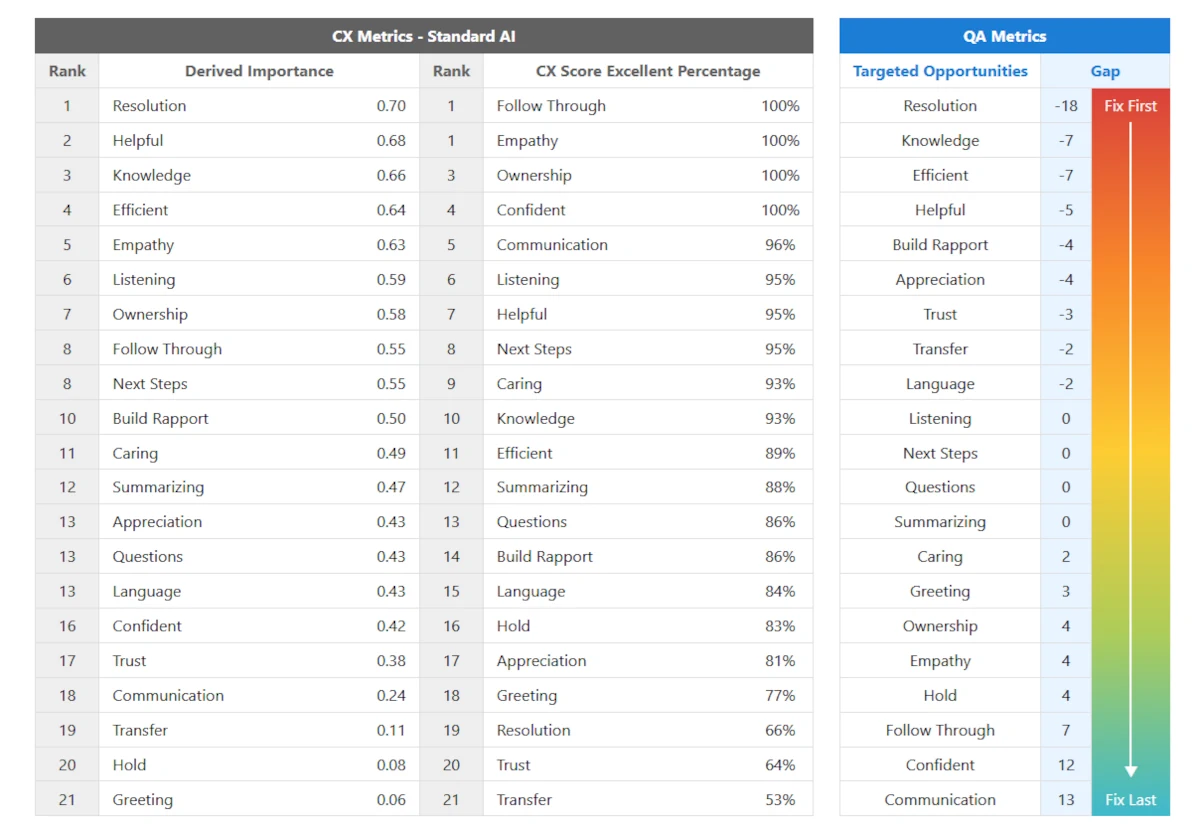
Task: Click the "Gap" column header
Action: (x=1105, y=71)
